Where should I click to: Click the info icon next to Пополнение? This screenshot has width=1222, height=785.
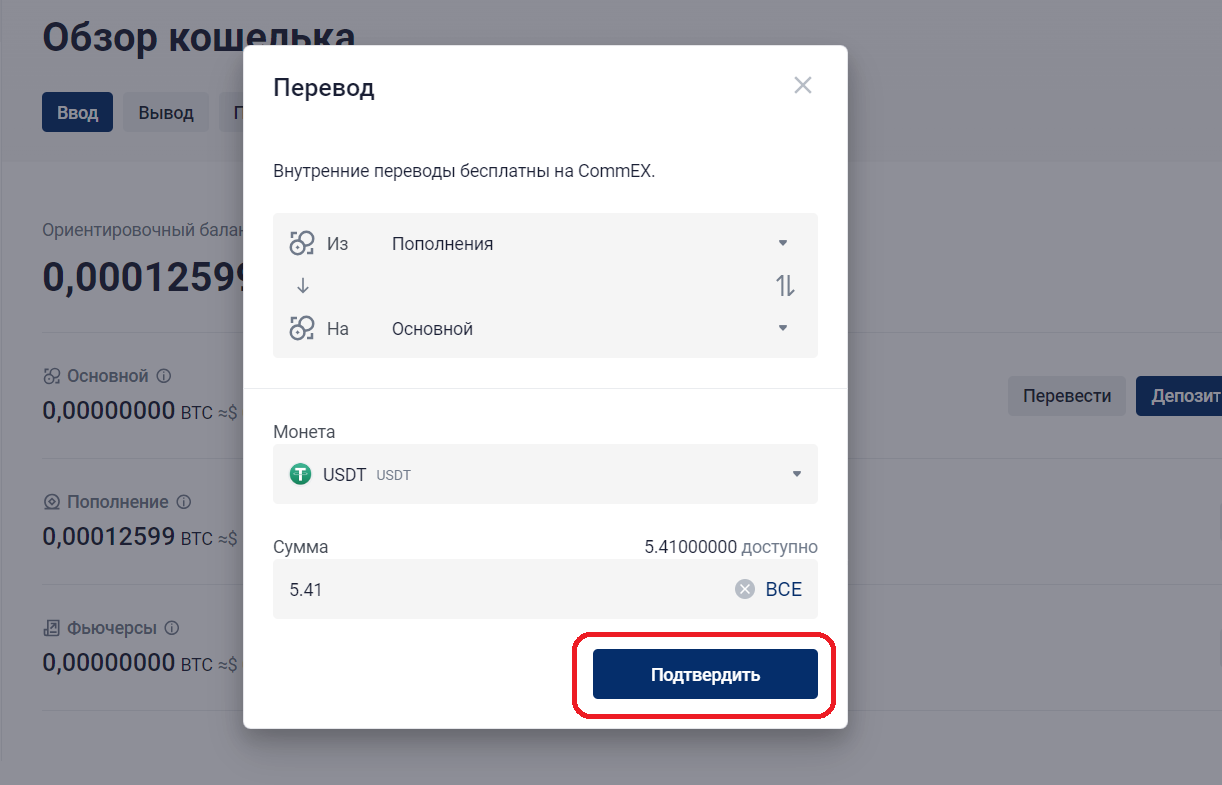[x=183, y=502]
